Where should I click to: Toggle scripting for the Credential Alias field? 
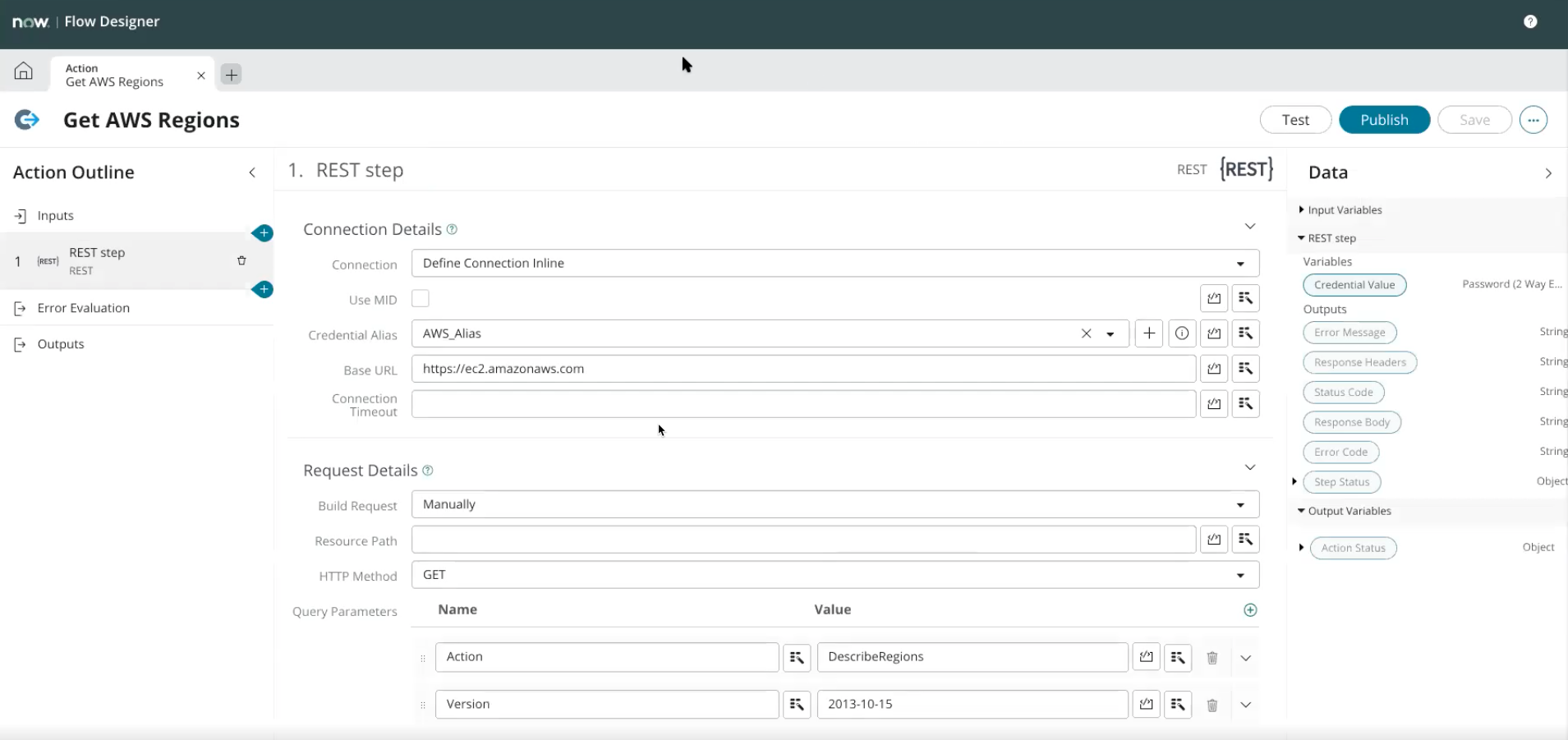[1214, 333]
